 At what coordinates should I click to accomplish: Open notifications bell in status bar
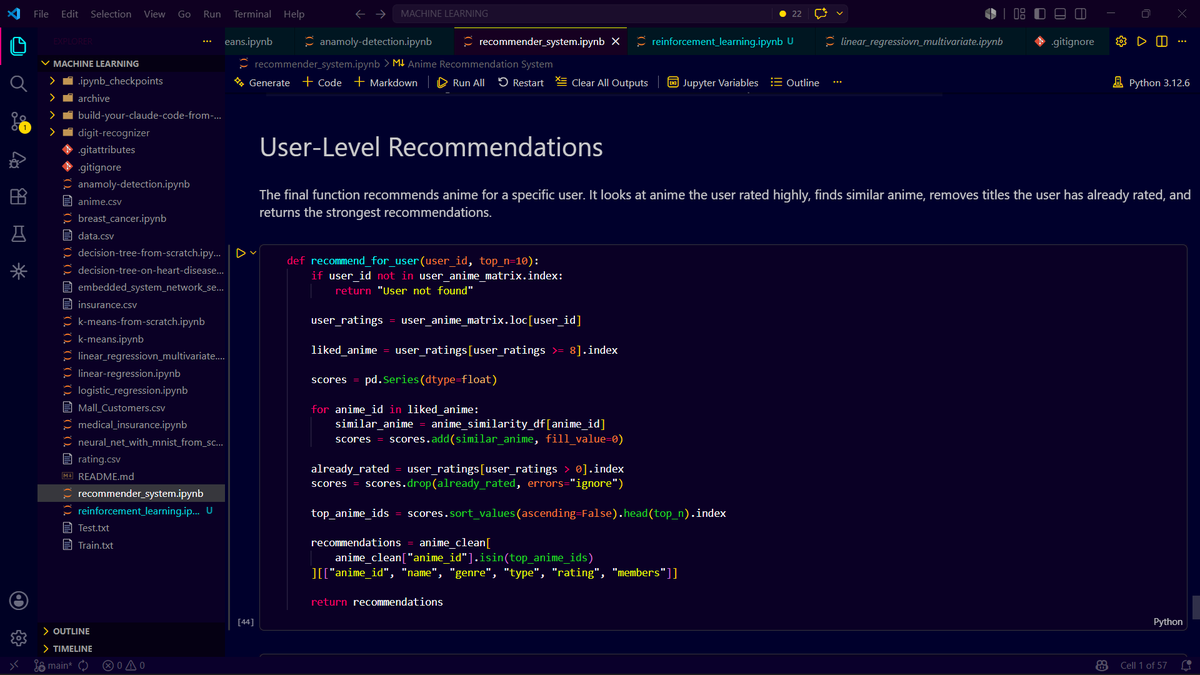pyautogui.click(x=1185, y=665)
